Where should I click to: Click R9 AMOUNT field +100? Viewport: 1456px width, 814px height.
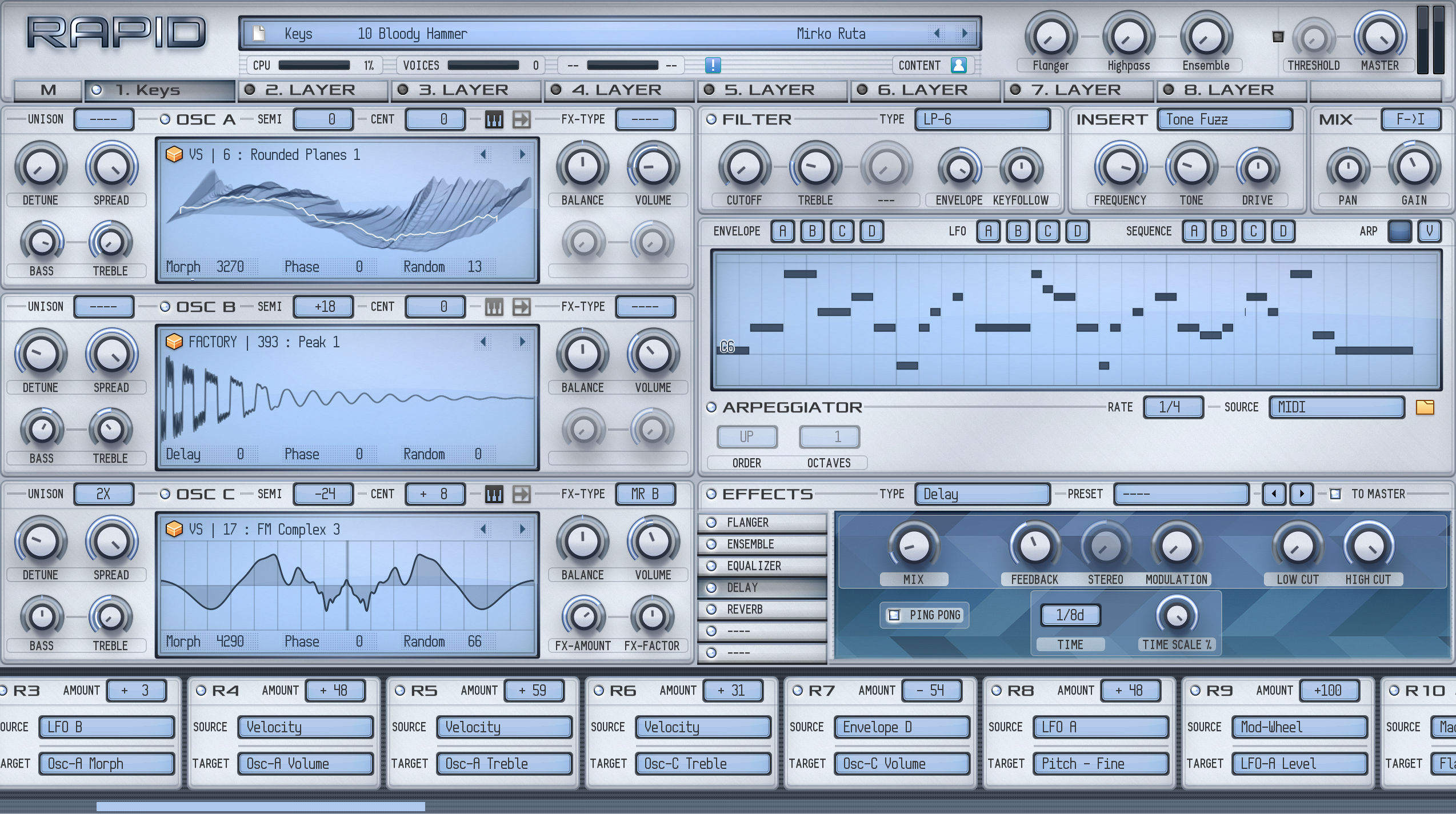coord(1329,691)
